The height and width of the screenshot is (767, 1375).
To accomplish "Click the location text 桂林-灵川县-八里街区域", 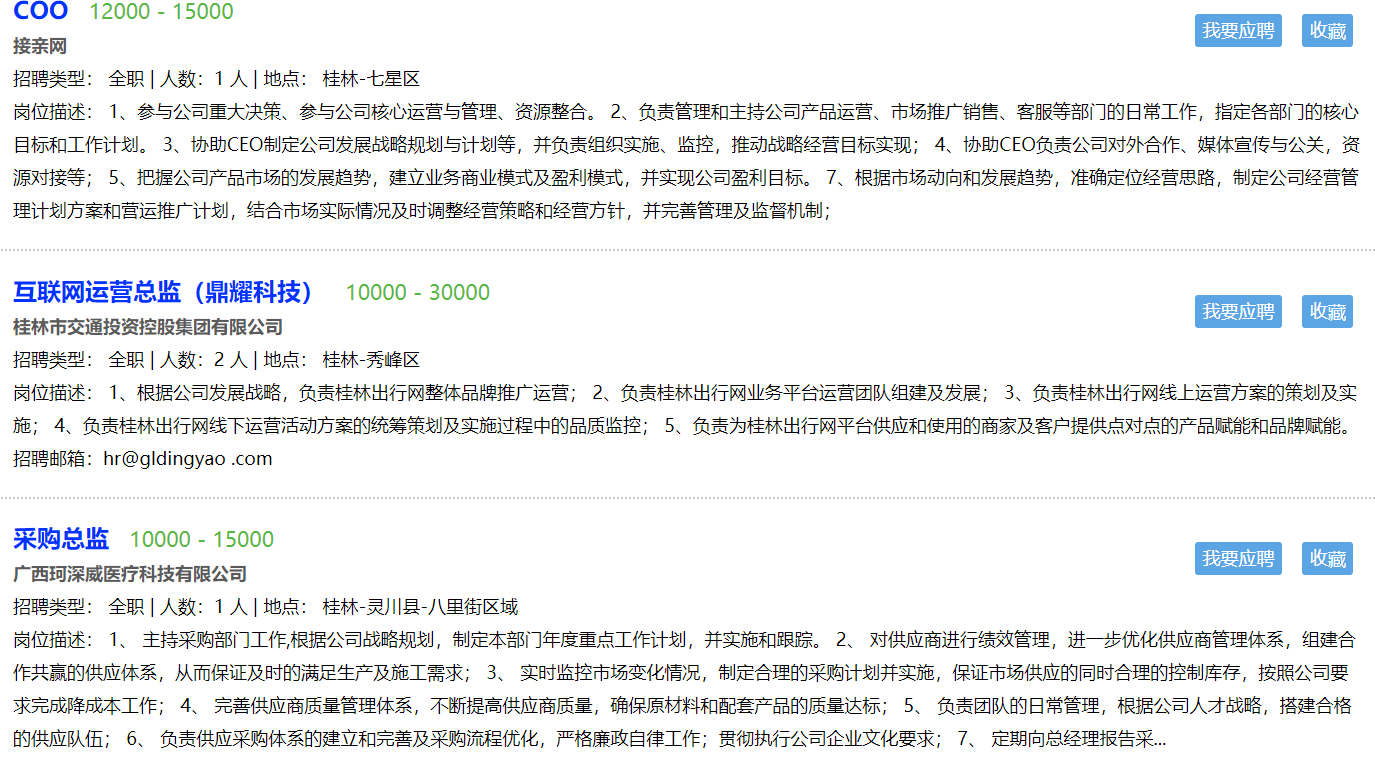I will click(x=420, y=607).
